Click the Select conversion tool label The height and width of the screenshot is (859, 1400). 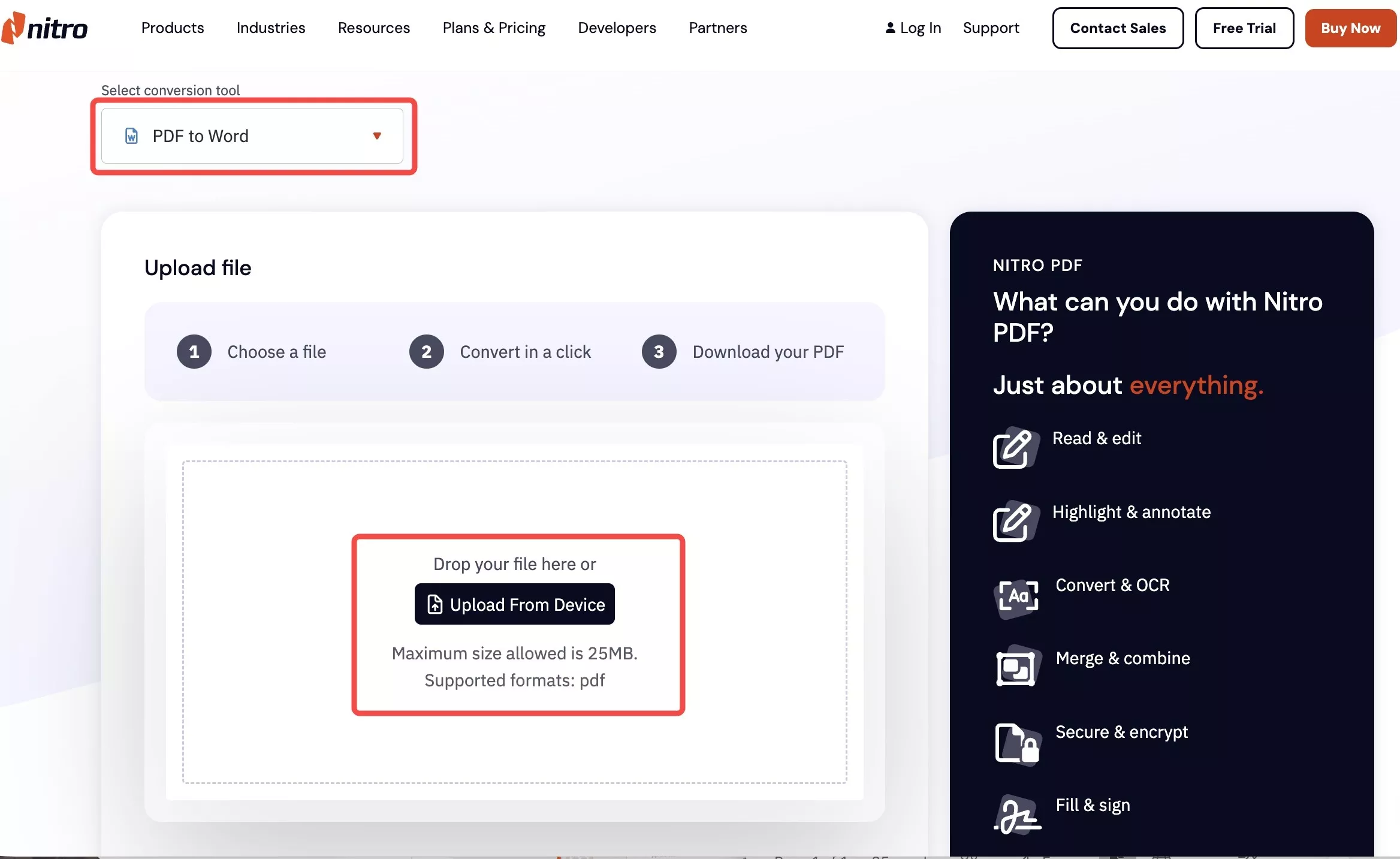[170, 91]
